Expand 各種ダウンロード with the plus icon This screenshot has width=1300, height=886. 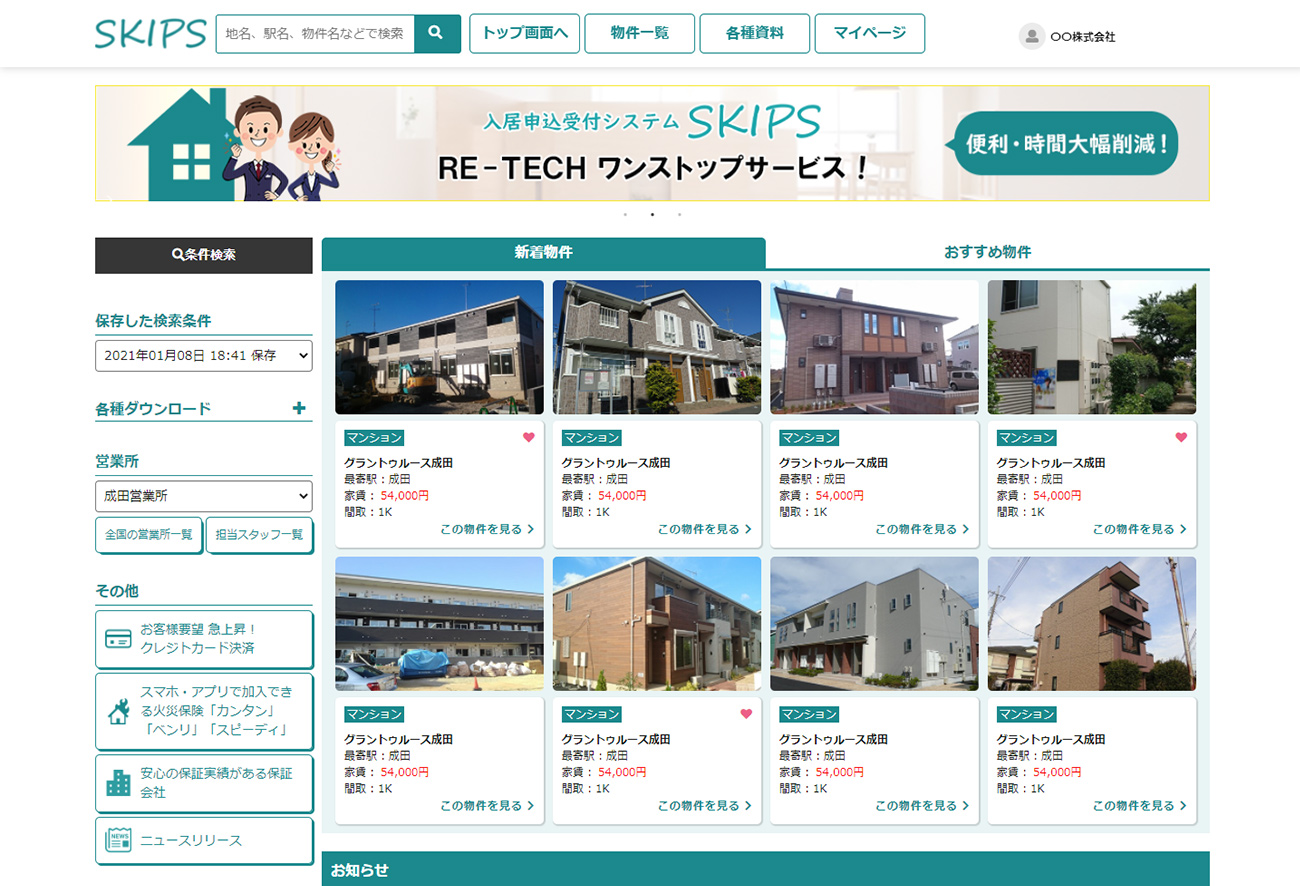[298, 408]
